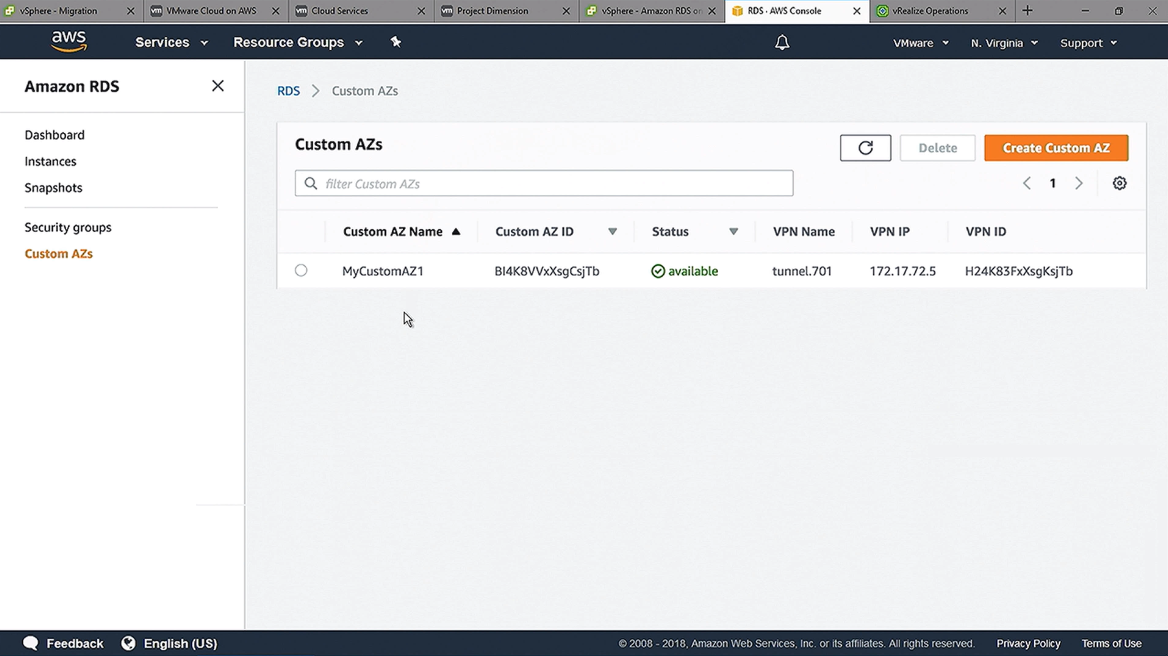Viewport: 1168px width, 656px height.
Task: Click the pin shortcuts star icon
Action: pos(396,42)
